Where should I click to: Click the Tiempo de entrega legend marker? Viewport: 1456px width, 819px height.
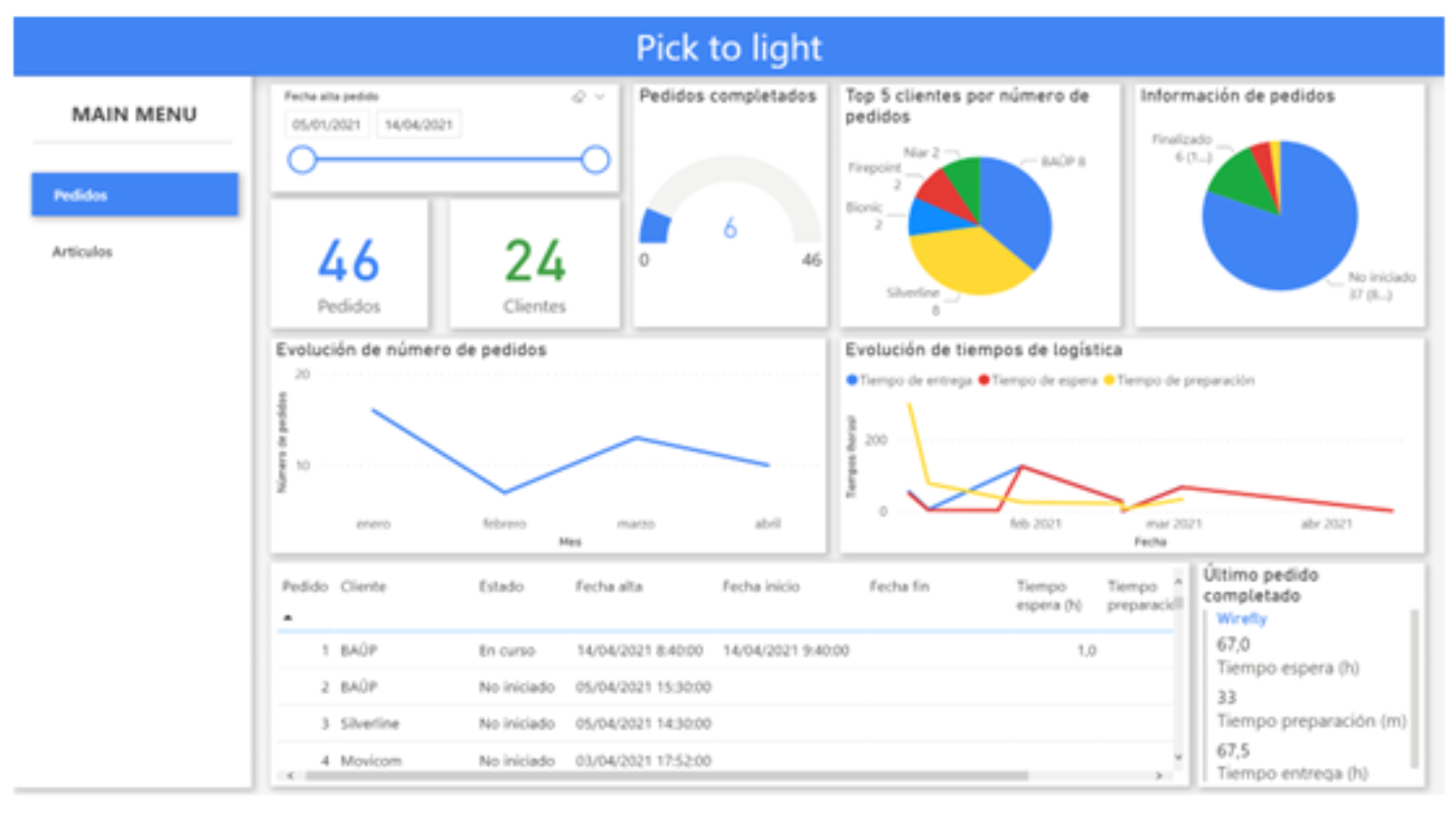[852, 380]
